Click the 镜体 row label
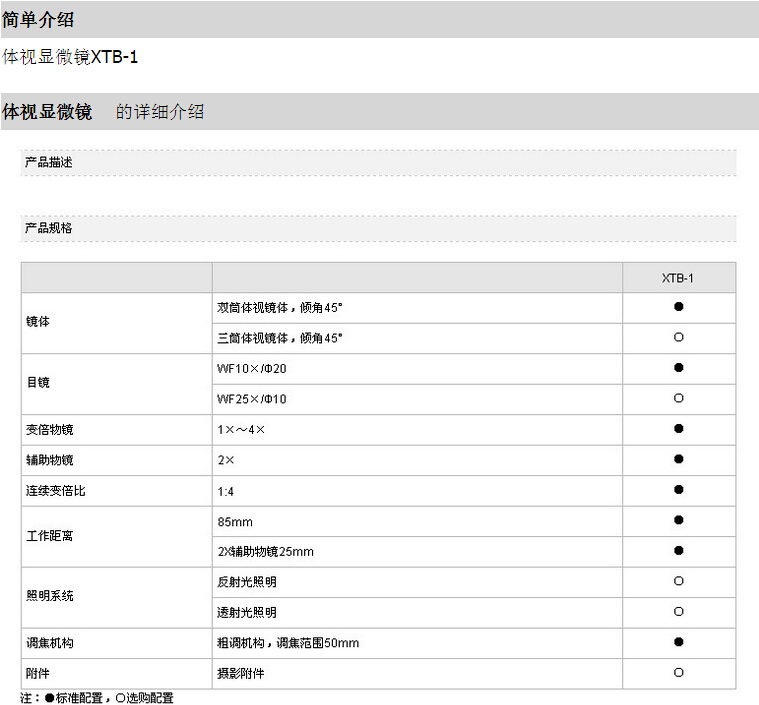This screenshot has height=705, width=759. (x=38, y=322)
